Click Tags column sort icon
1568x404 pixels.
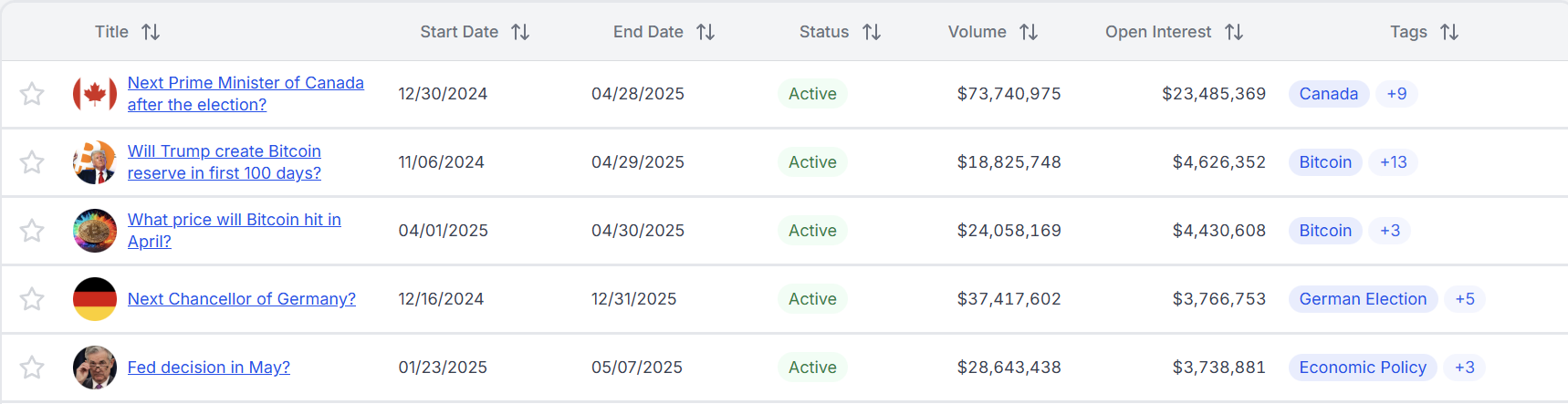point(1449,32)
